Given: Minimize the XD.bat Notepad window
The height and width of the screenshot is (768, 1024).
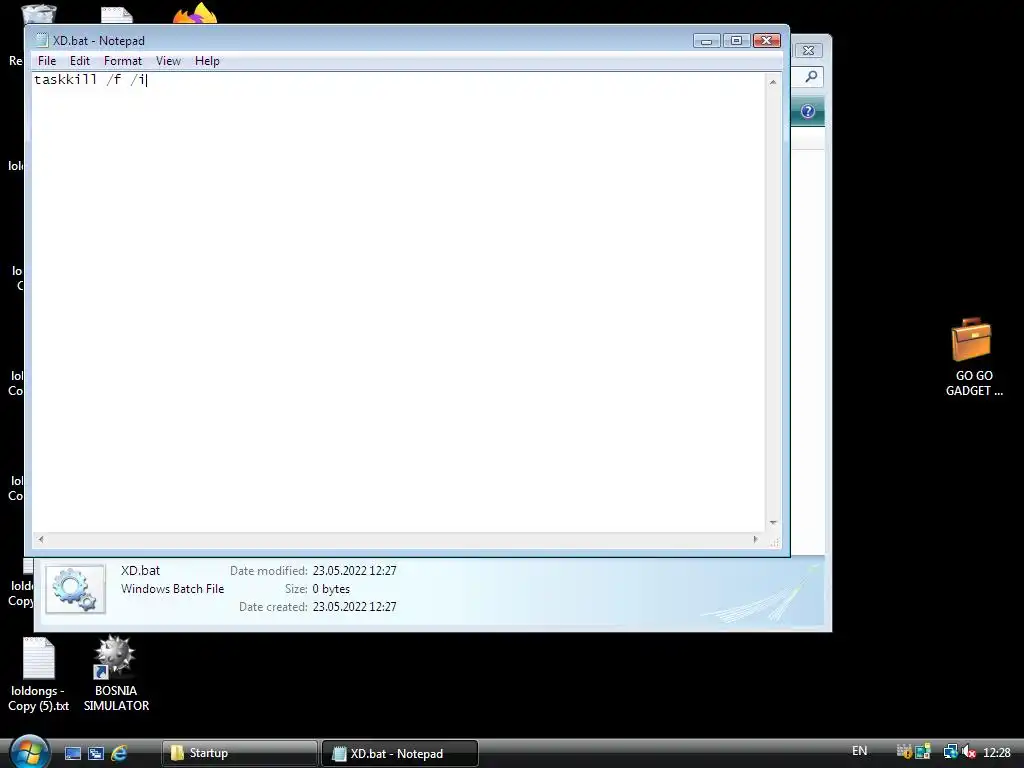Looking at the screenshot, I should (706, 40).
